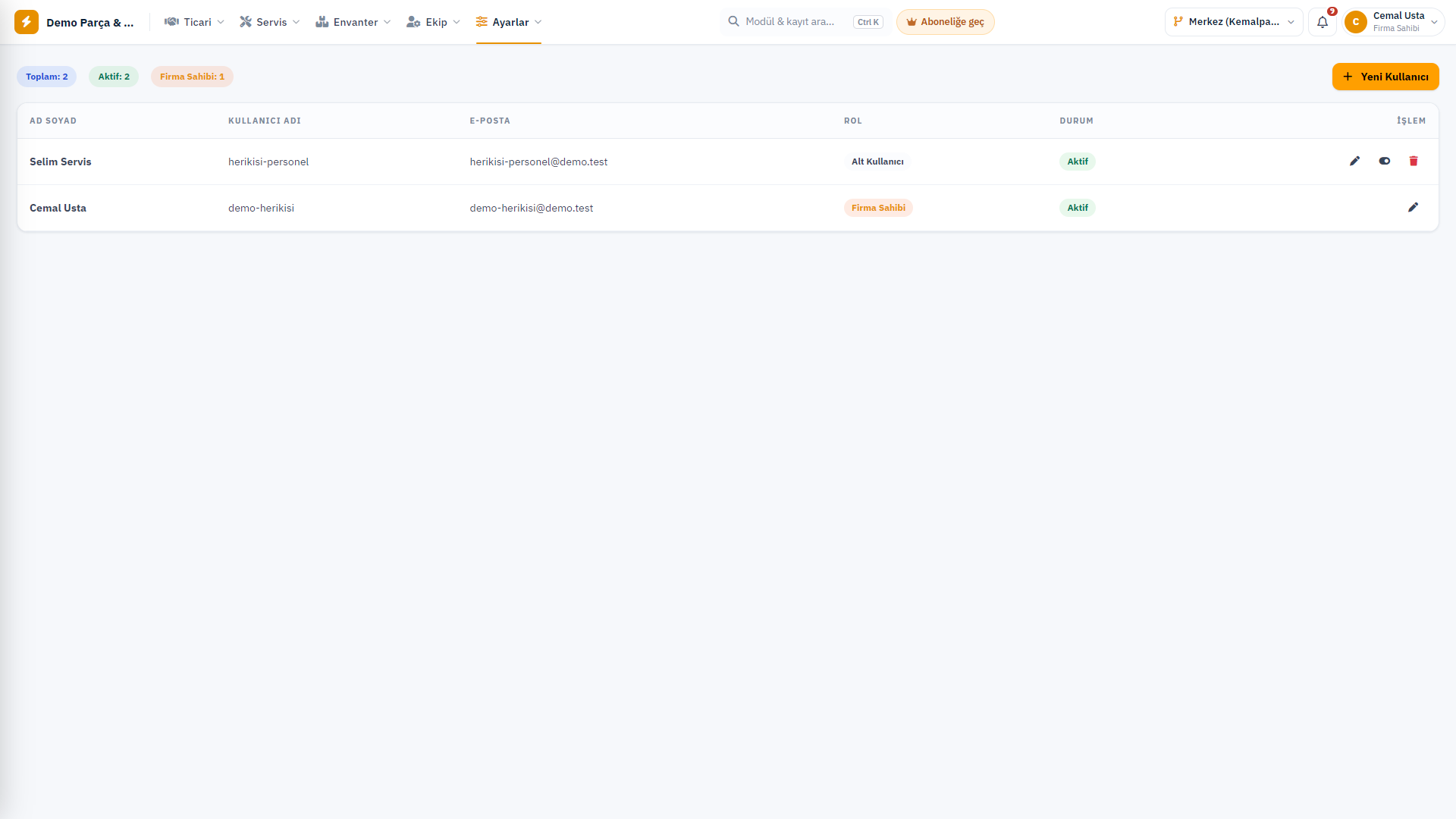This screenshot has height=819, width=1456.
Task: Edit Selim Servis user with pencil icon
Action: 1355,161
